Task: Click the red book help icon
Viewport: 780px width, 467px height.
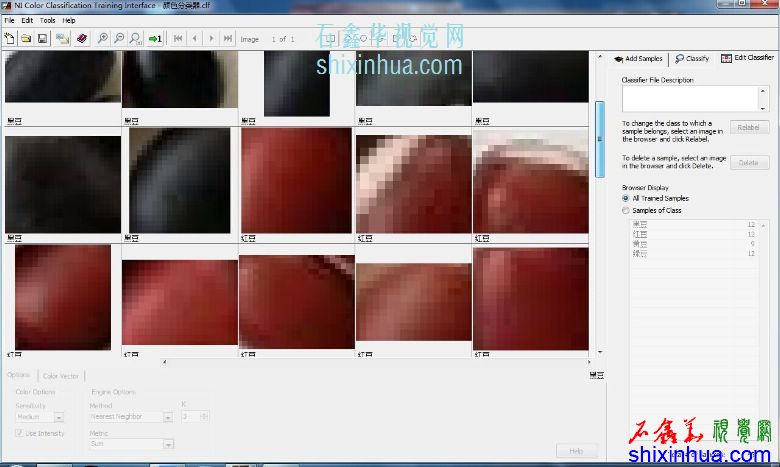Action: pyautogui.click(x=81, y=39)
